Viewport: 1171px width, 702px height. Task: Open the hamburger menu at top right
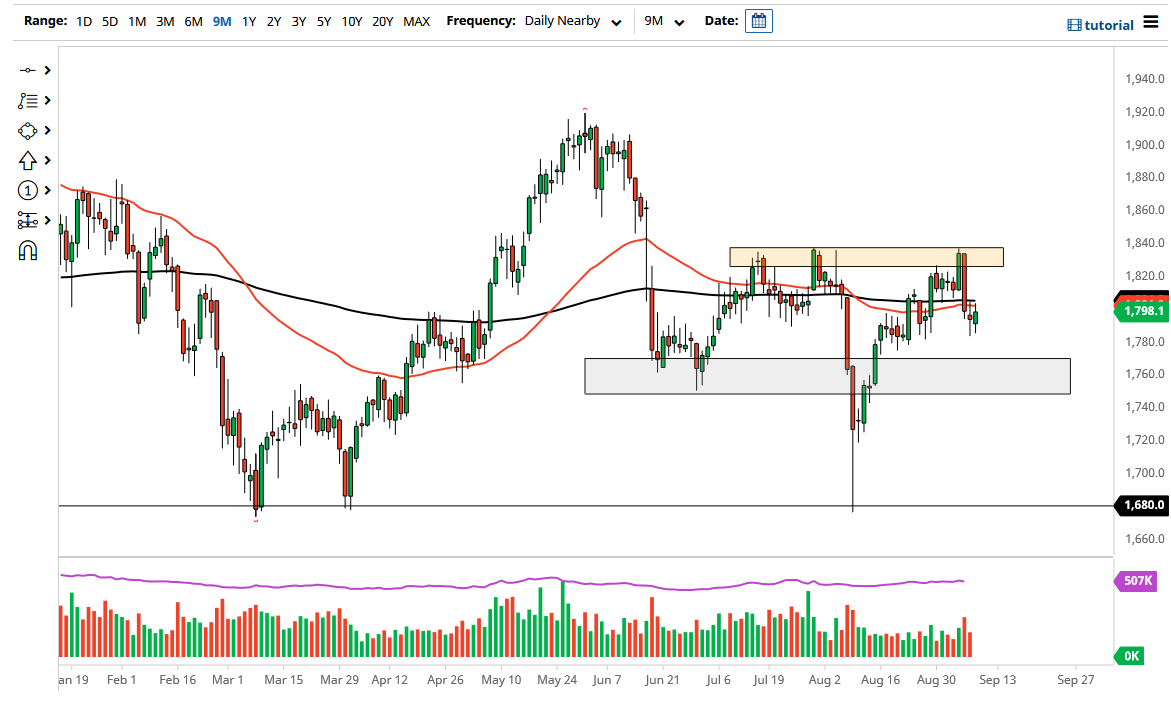(1151, 22)
